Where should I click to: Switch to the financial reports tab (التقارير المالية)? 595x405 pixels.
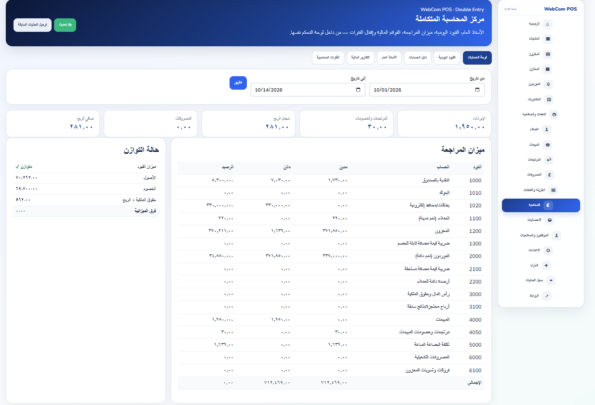pyautogui.click(x=360, y=58)
